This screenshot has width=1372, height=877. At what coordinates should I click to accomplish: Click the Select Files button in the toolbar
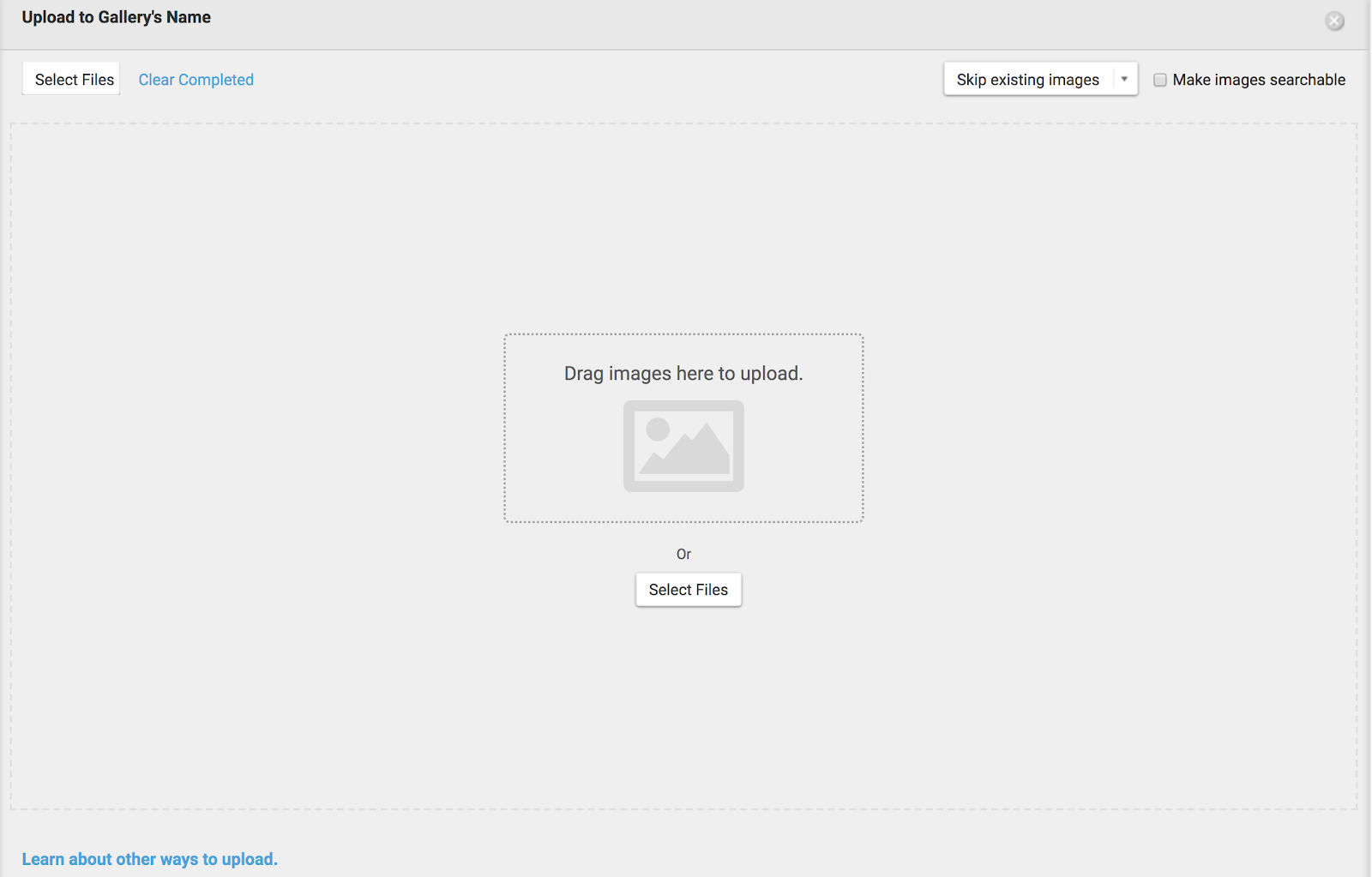(71, 79)
